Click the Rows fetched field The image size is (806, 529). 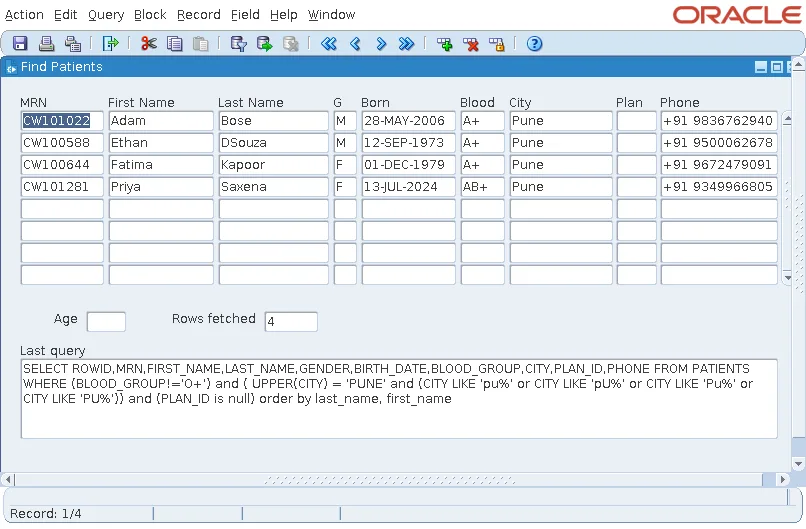pos(291,322)
